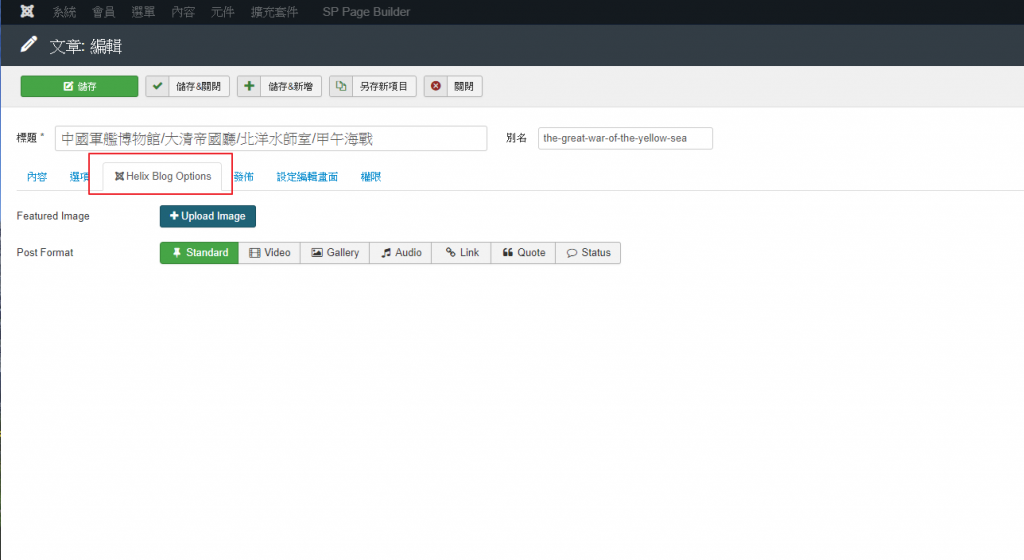Click the Upload Image button
This screenshot has width=1024, height=560.
[208, 216]
